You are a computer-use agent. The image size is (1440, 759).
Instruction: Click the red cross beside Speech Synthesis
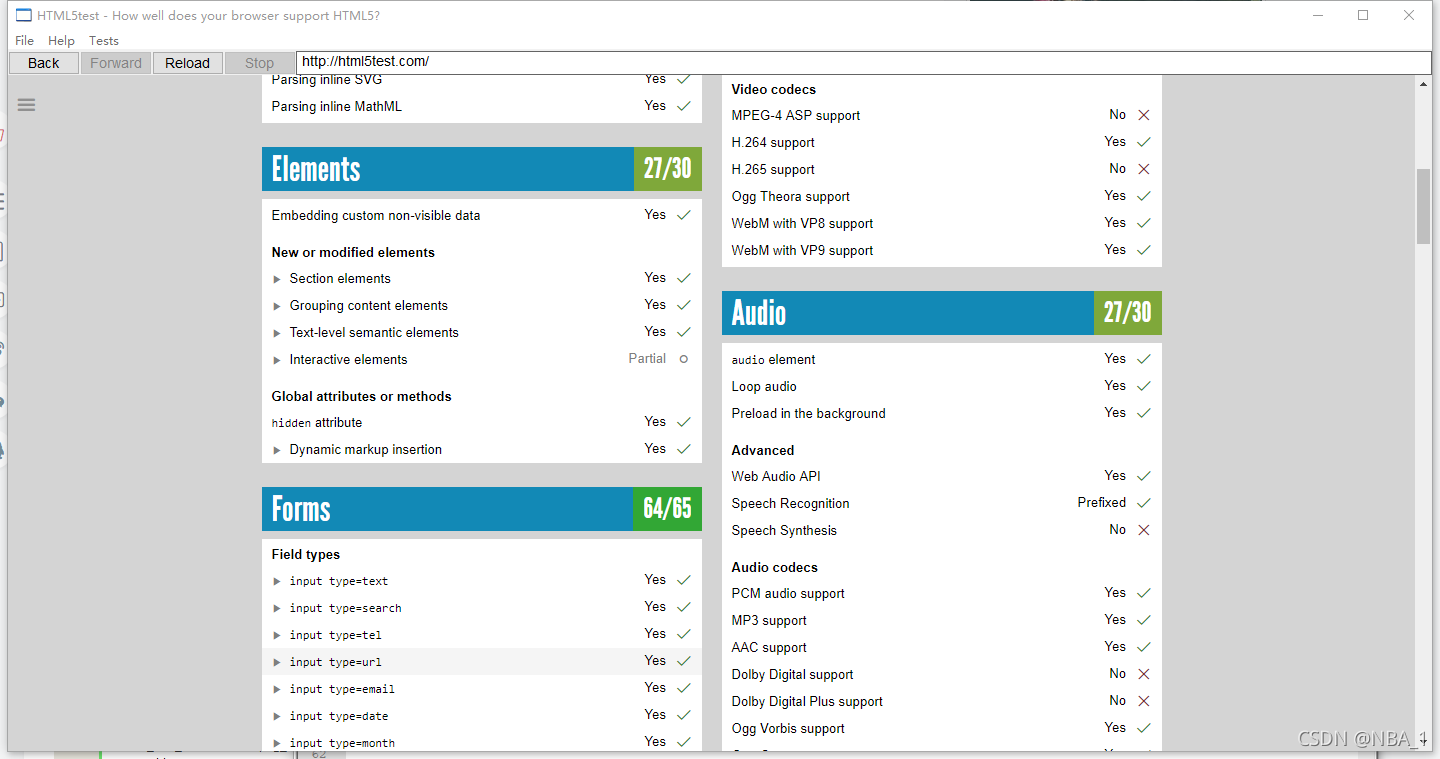click(1144, 530)
